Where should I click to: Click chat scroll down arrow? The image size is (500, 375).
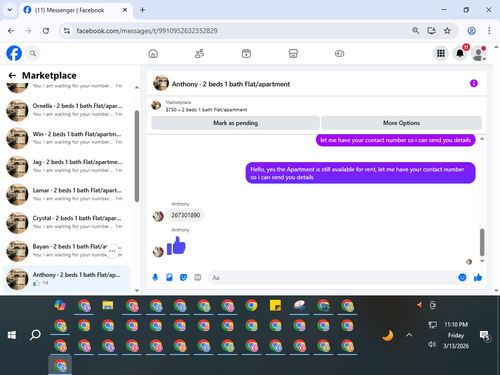tap(482, 261)
